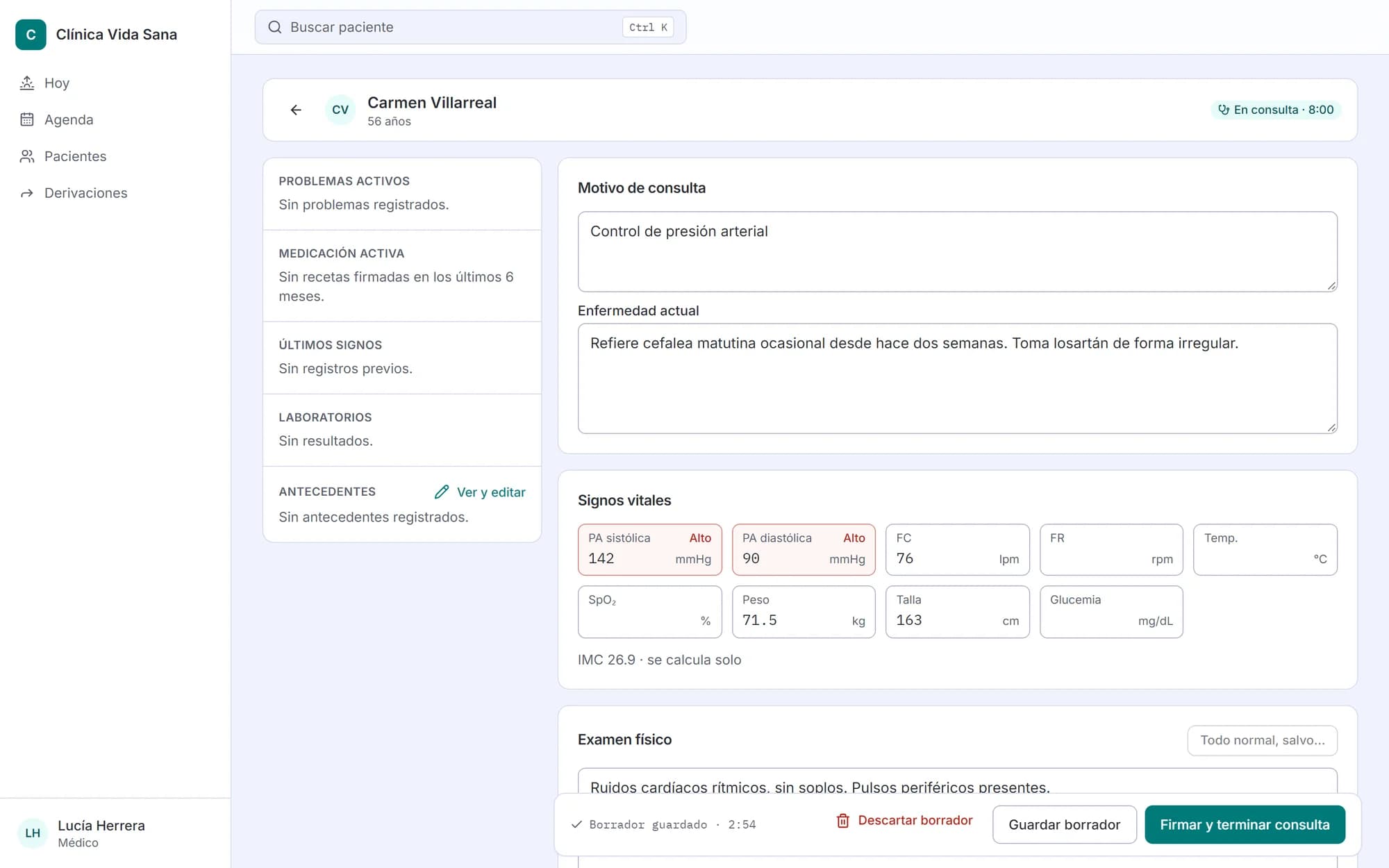Click the Todo normal, salvo... button
1389x868 pixels.
click(x=1262, y=740)
